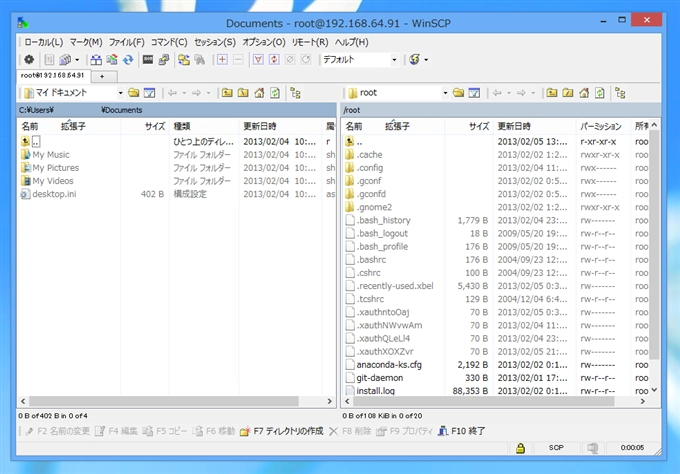Screen dimensions: 680x474
Task: Go to remote parent directory icon
Action: click(x=552, y=92)
